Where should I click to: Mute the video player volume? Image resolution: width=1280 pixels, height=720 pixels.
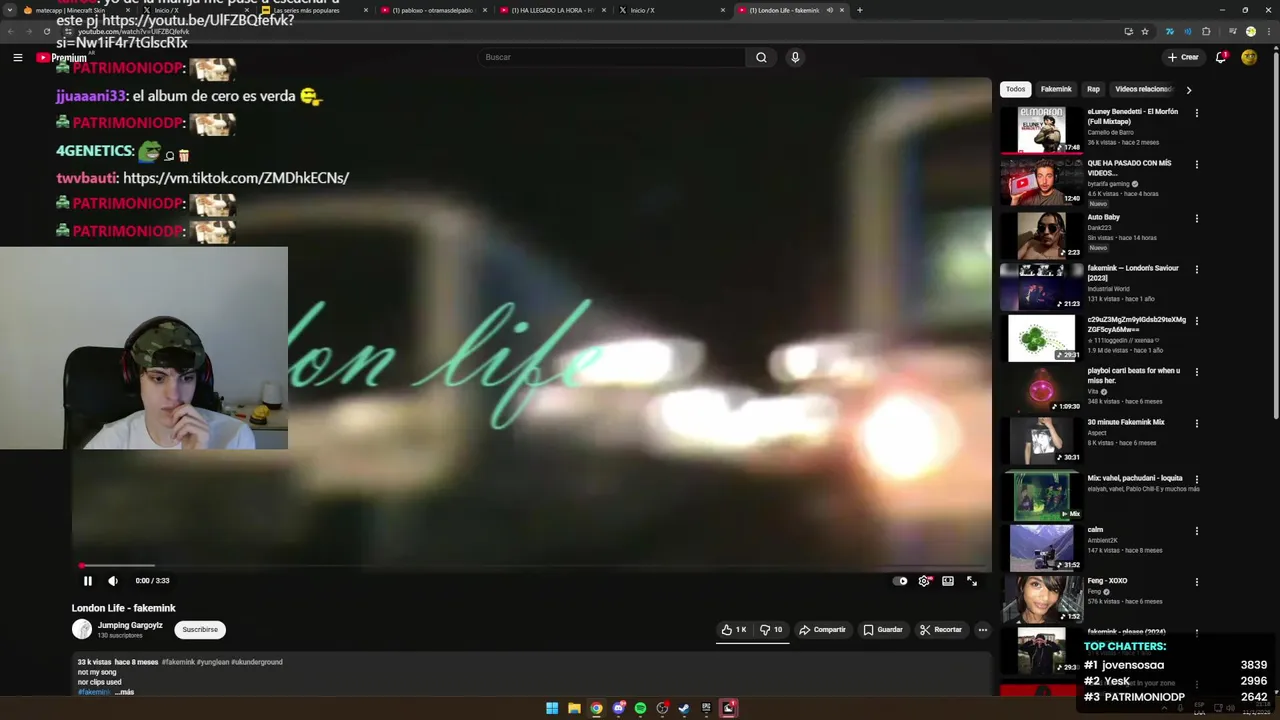pos(113,581)
